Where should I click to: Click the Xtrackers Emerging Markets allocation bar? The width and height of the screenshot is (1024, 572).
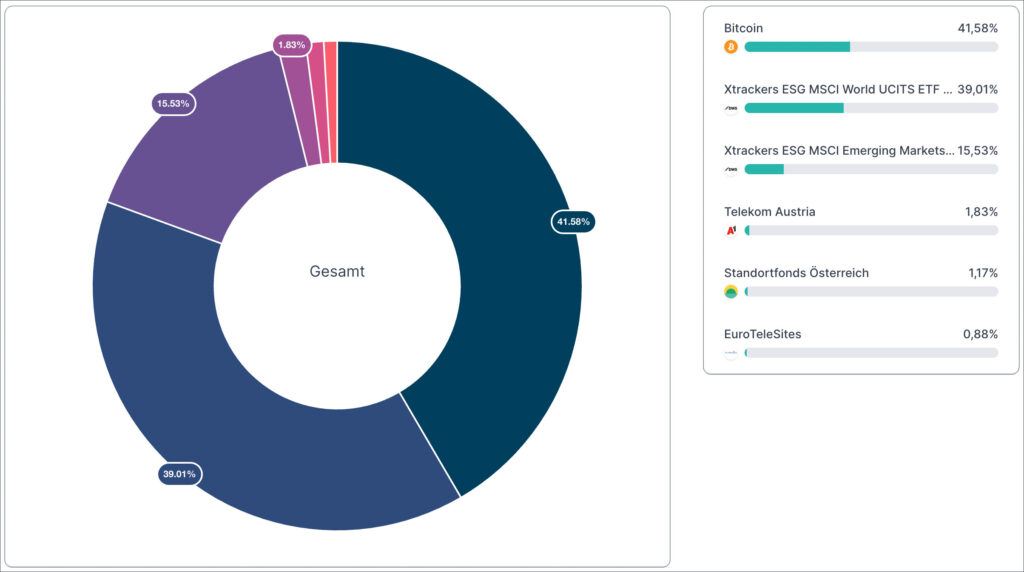click(x=870, y=169)
